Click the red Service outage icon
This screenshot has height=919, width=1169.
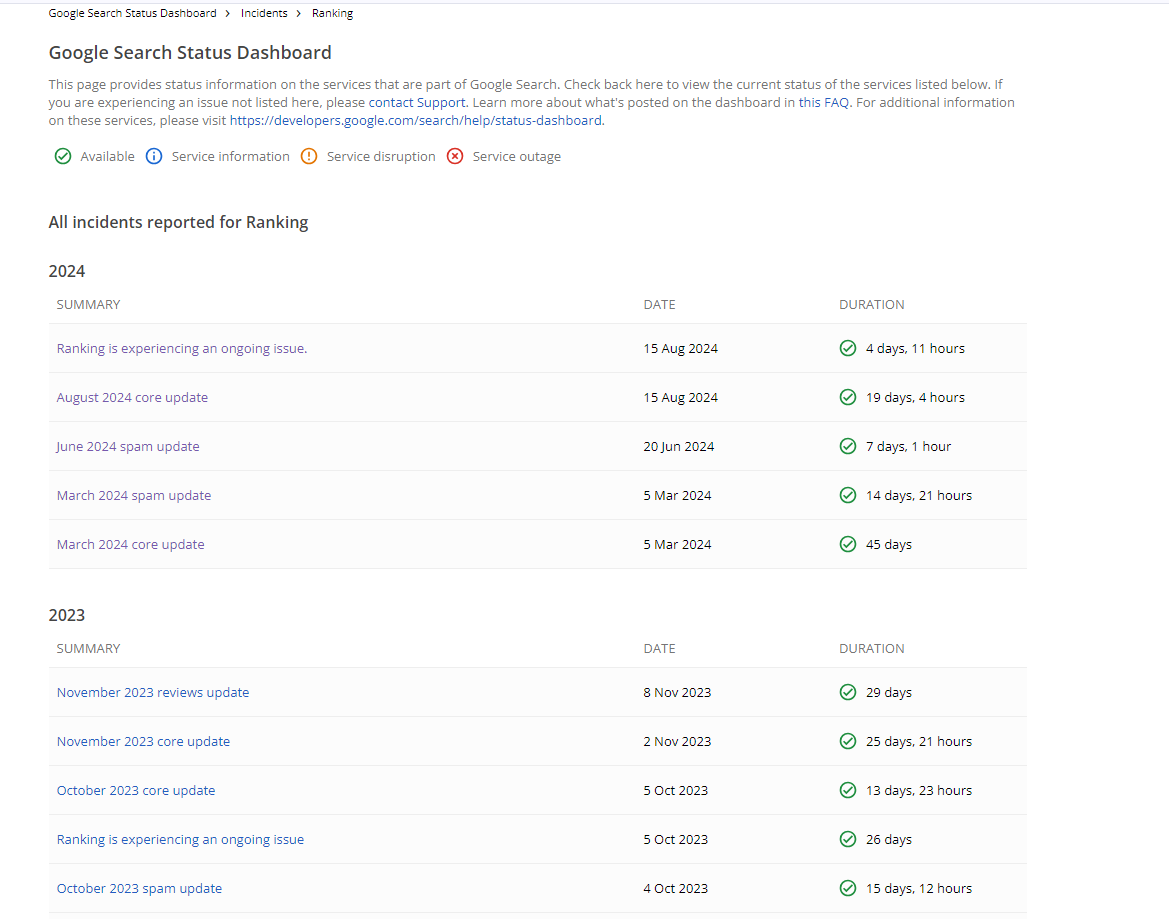[x=455, y=157]
